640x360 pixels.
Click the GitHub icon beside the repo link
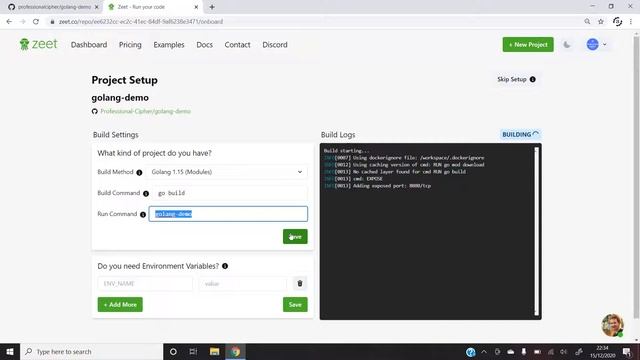click(95, 111)
